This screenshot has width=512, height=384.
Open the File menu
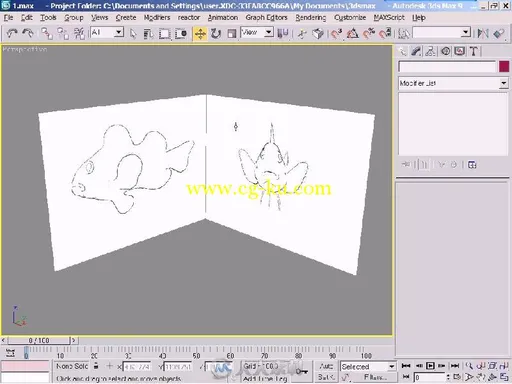[8, 17]
